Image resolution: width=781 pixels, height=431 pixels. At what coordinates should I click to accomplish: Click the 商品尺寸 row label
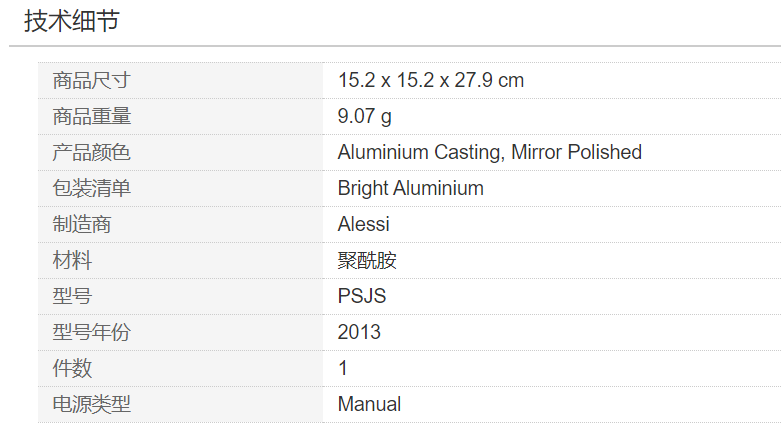click(x=92, y=81)
